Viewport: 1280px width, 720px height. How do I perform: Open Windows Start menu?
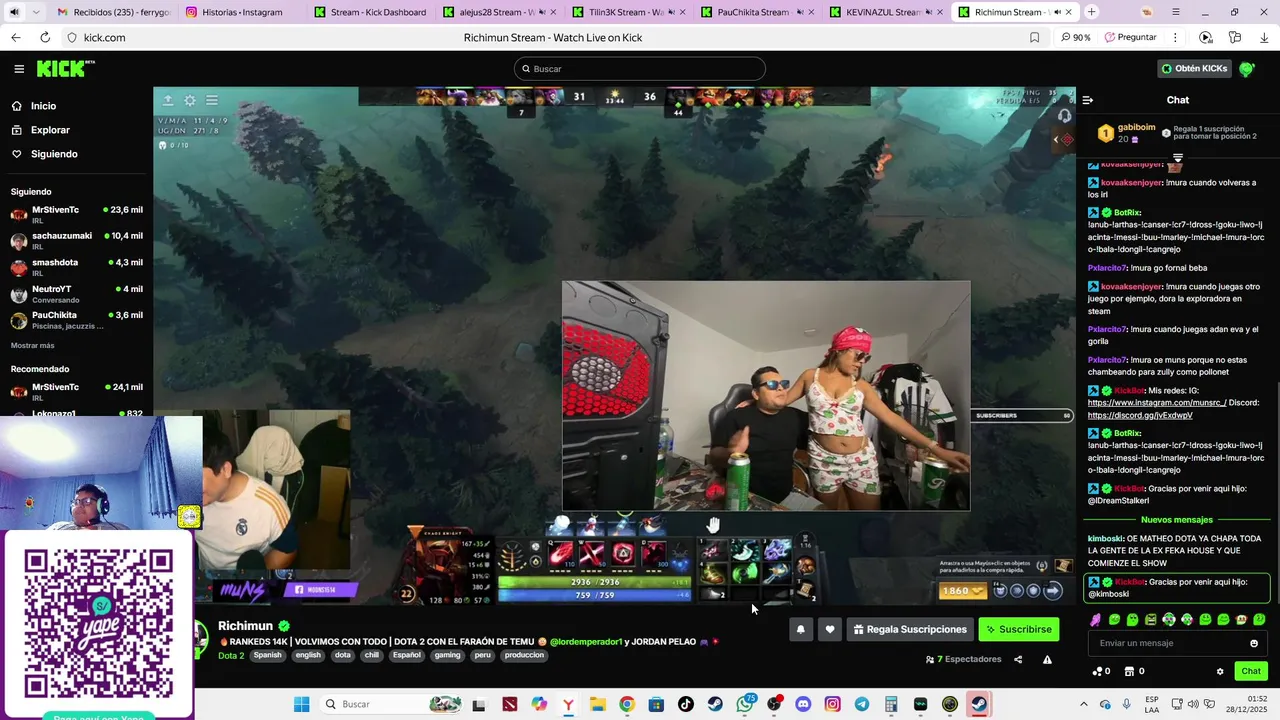301,704
